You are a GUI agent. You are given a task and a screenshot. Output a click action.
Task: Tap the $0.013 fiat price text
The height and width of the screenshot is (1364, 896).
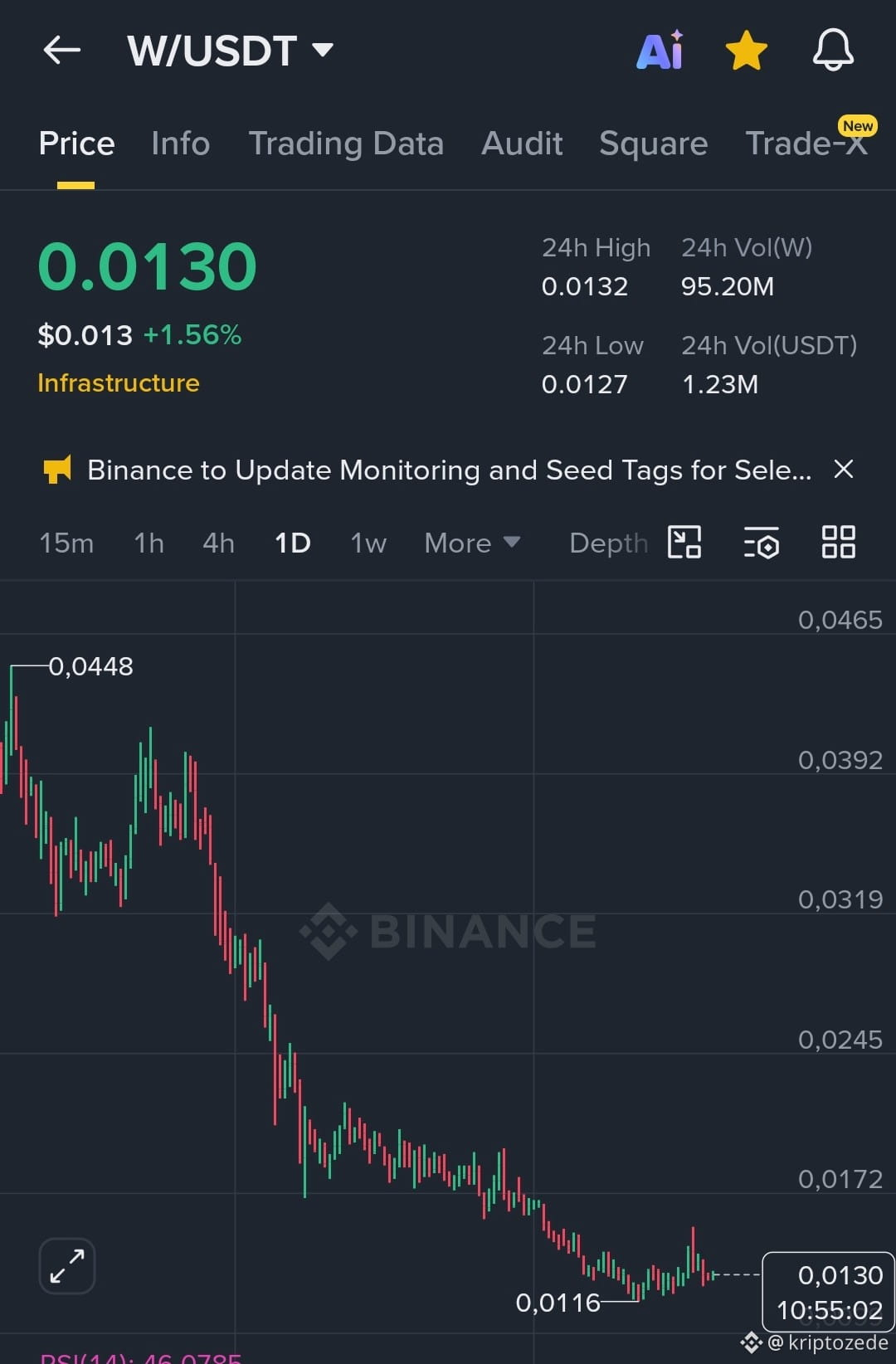coord(85,335)
